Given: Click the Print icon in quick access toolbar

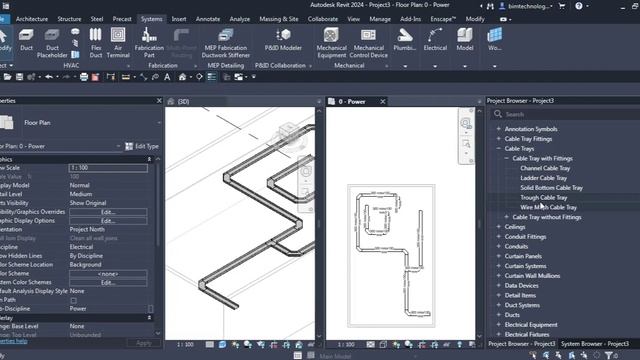Looking at the screenshot, I should coord(84,77).
